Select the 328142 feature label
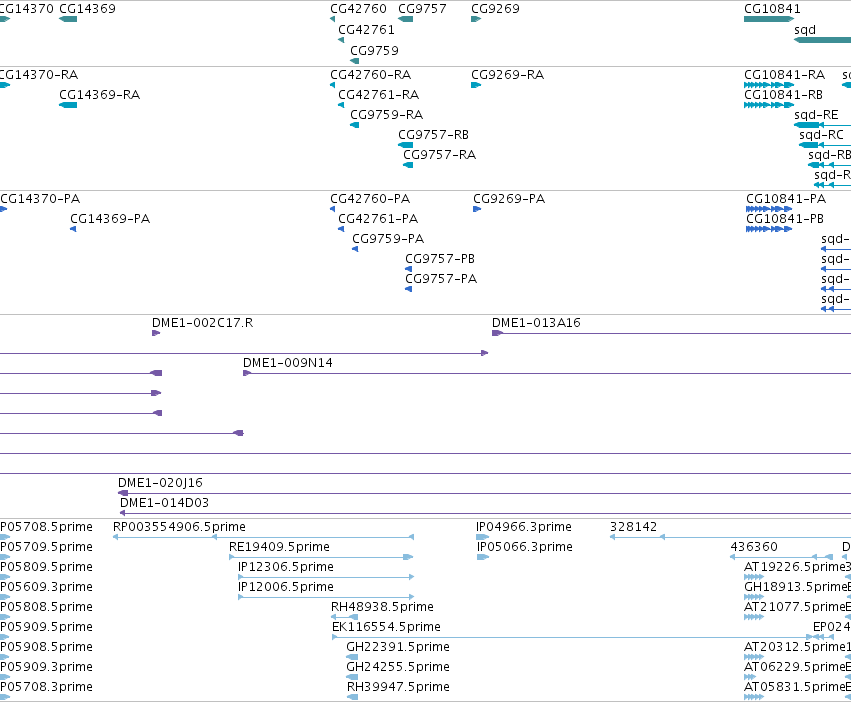The width and height of the screenshot is (851, 702). (633, 527)
